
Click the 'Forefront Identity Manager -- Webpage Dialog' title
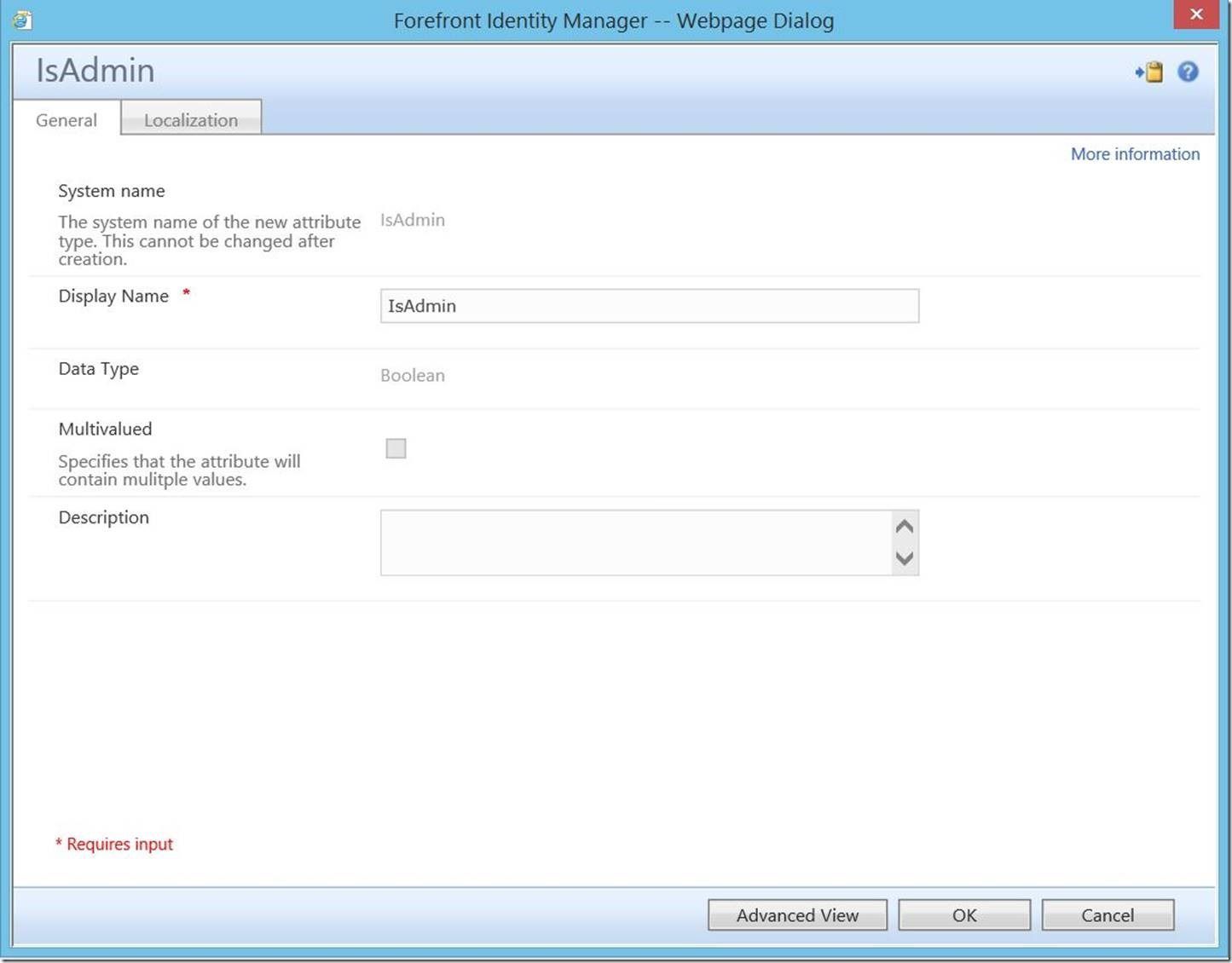(x=614, y=20)
